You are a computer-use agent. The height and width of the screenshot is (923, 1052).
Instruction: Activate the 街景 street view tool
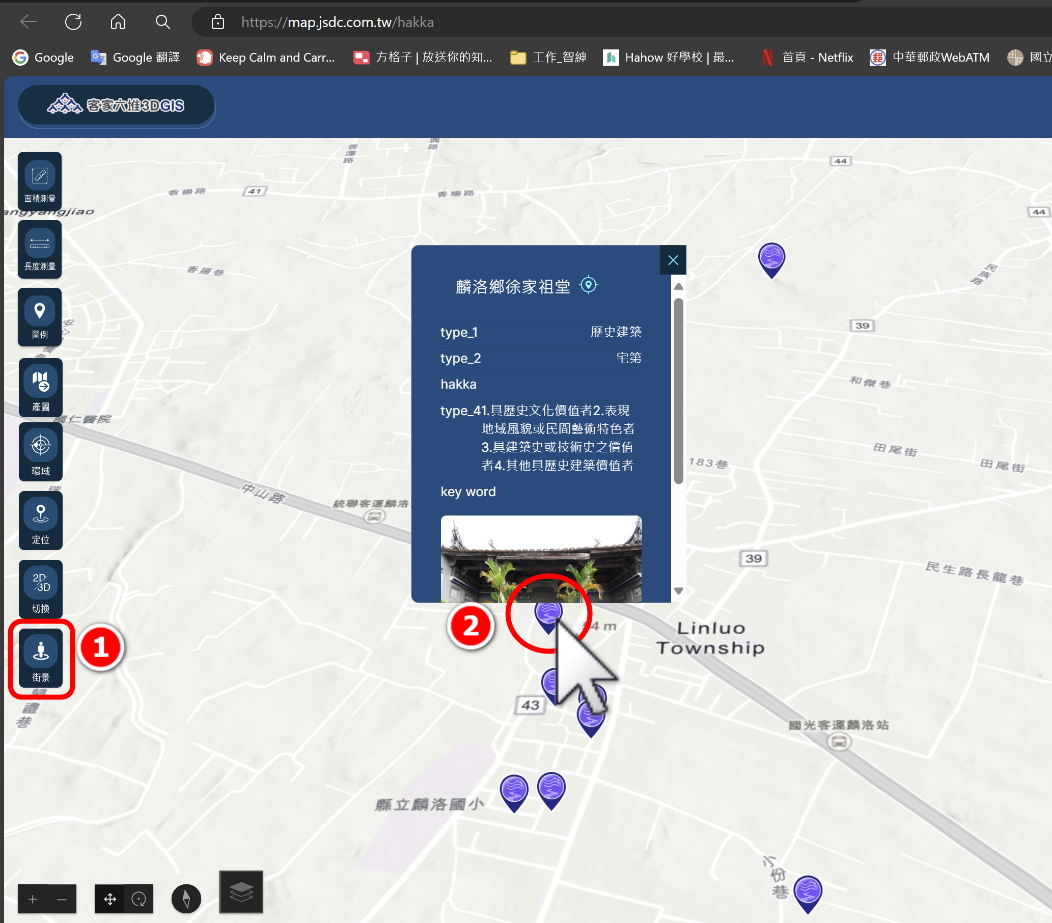pyautogui.click(x=40, y=659)
